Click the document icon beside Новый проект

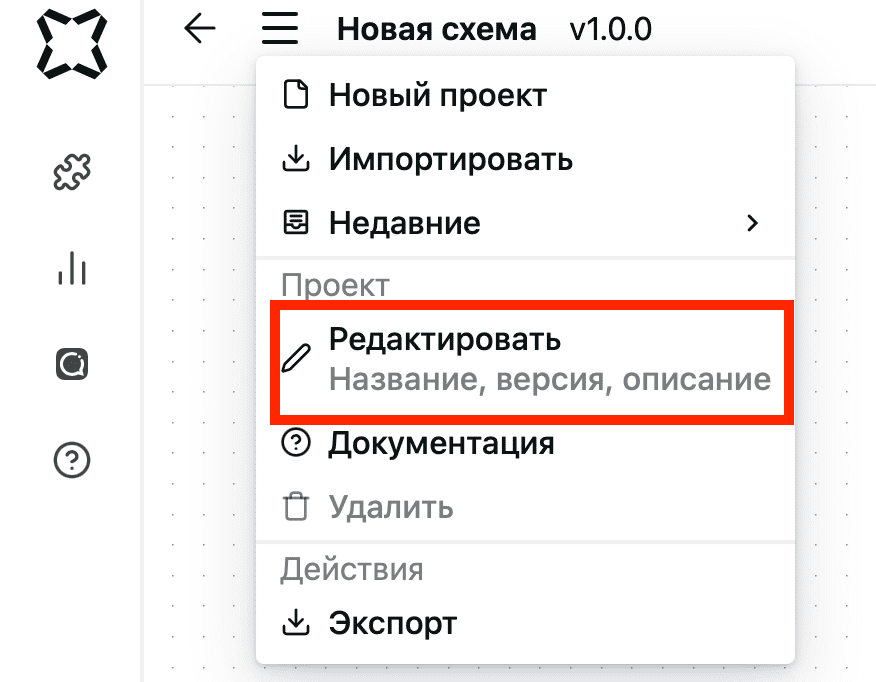(296, 94)
